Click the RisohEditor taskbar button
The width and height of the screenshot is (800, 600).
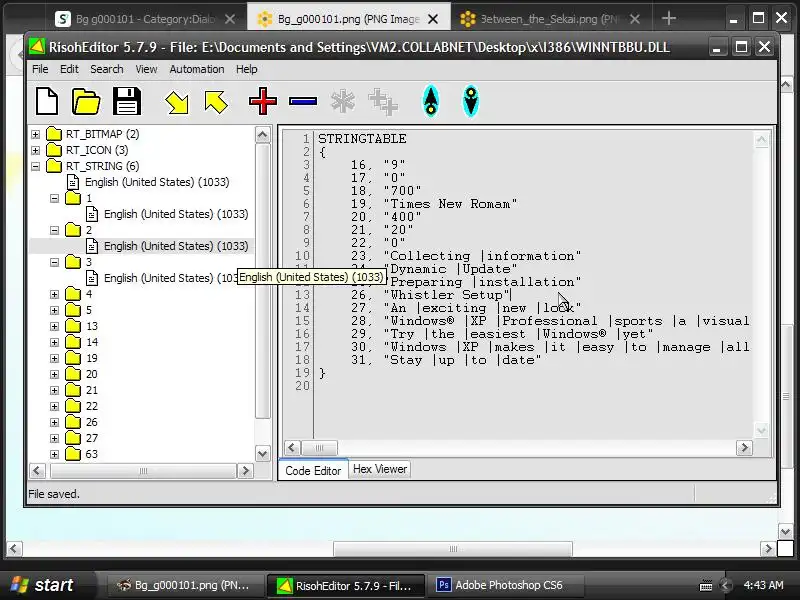[346, 585]
